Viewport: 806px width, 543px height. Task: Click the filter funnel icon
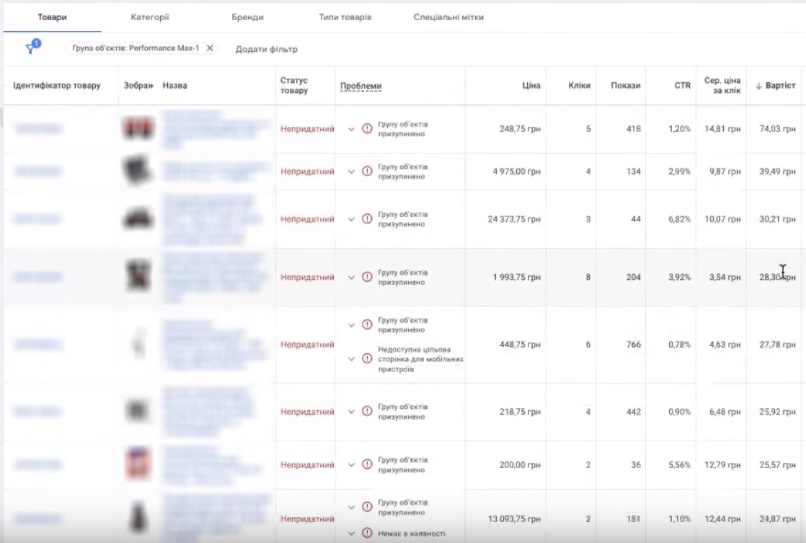[x=31, y=49]
